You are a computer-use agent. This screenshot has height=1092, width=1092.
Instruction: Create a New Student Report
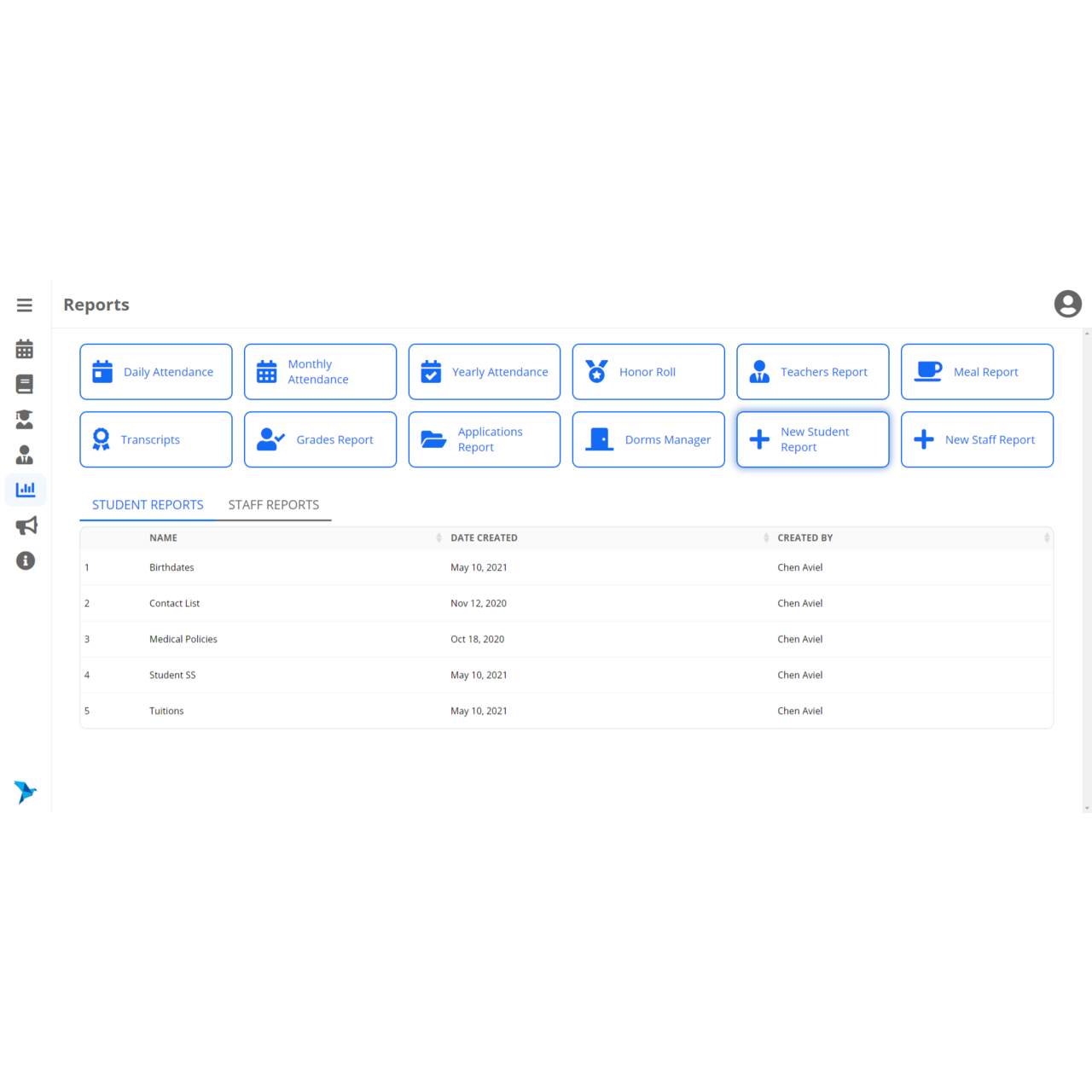point(812,440)
